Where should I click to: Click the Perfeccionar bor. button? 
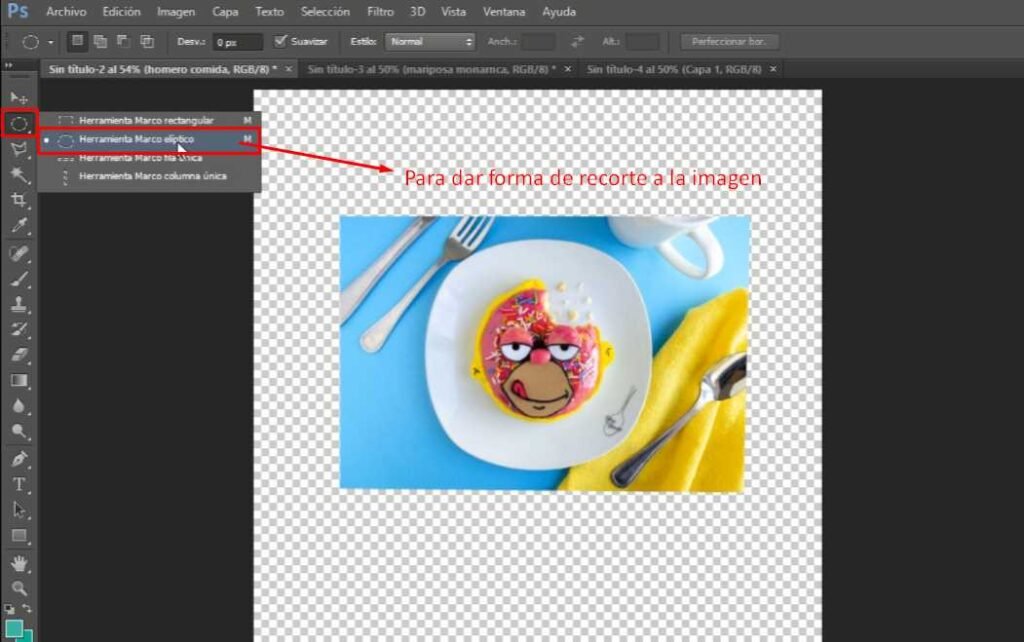click(729, 42)
